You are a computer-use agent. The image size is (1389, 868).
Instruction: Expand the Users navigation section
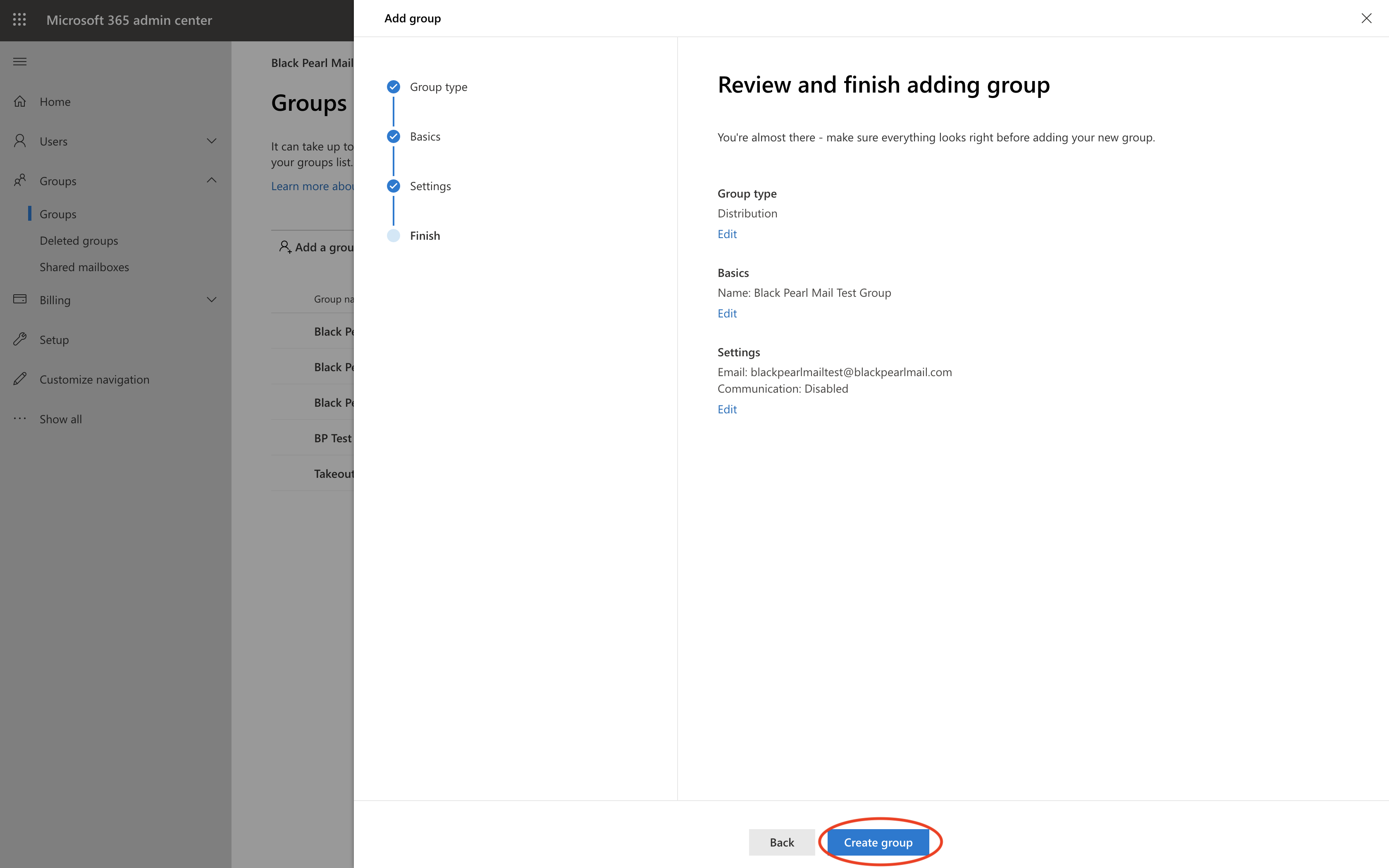click(x=211, y=141)
